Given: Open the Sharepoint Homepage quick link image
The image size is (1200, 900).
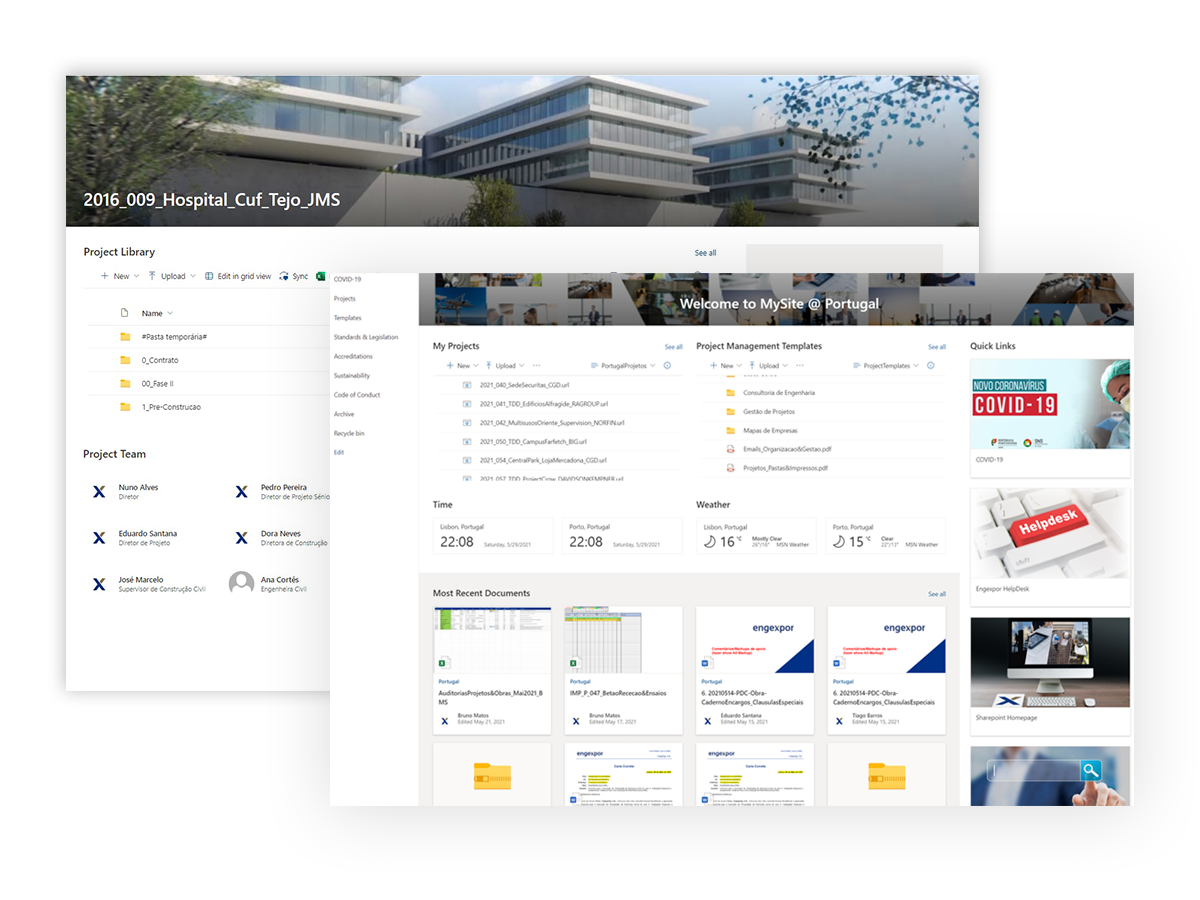Looking at the screenshot, I should [x=1050, y=663].
